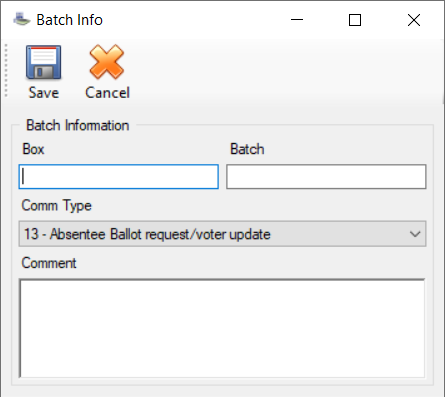Screen dimensions: 445x397
Task: Minimize the Batch Info window
Action: click(x=297, y=20)
